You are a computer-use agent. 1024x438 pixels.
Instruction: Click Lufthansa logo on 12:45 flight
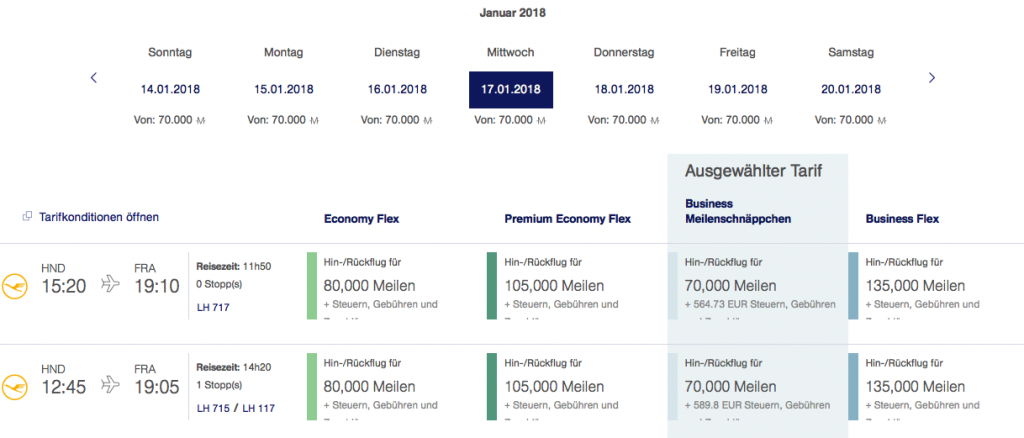[x=14, y=385]
